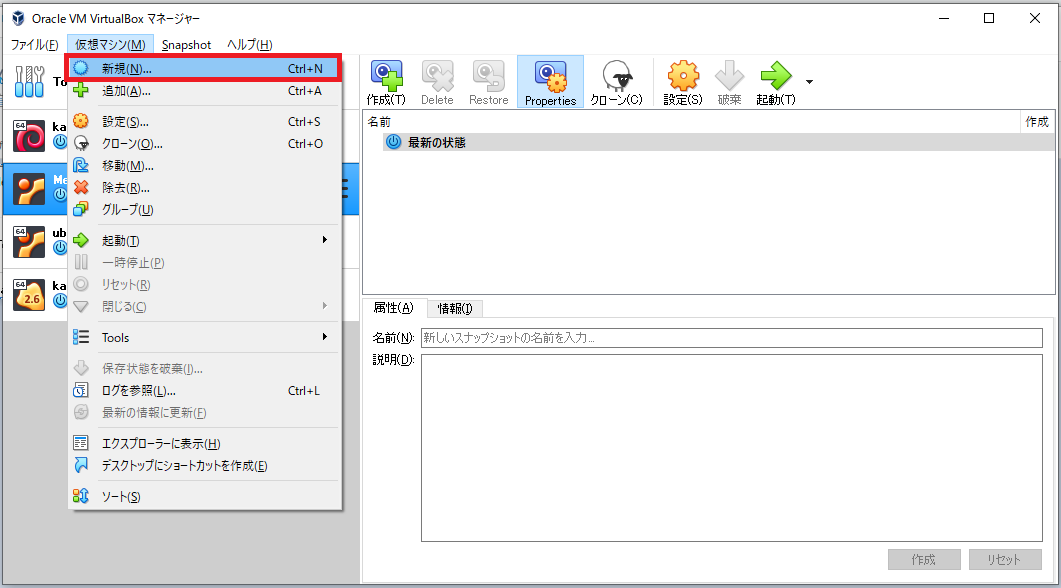Open the ファイル(F) menu
The width and height of the screenshot is (1061, 588).
click(x=35, y=45)
